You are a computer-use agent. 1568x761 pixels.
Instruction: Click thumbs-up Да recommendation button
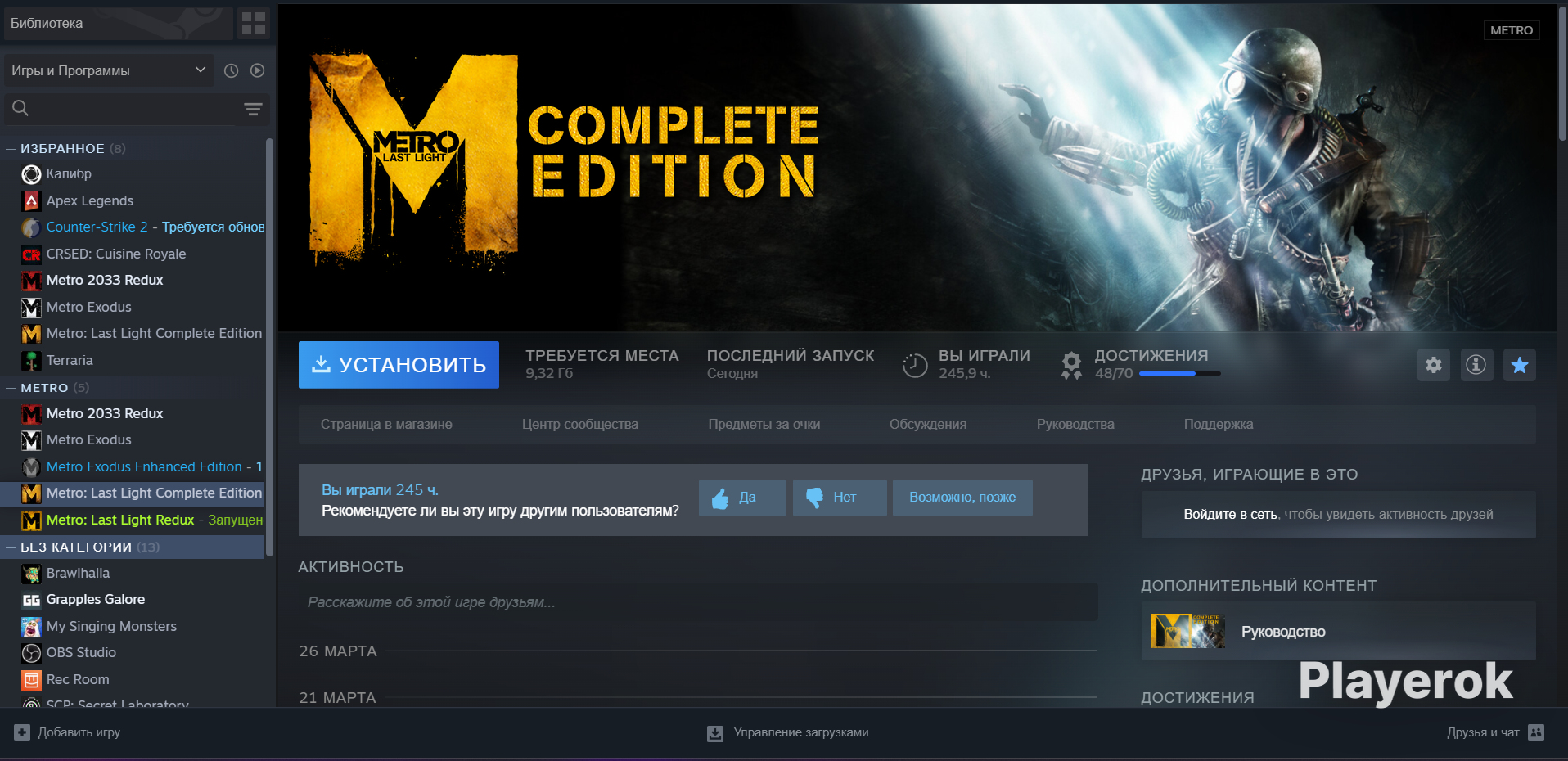[x=742, y=498]
